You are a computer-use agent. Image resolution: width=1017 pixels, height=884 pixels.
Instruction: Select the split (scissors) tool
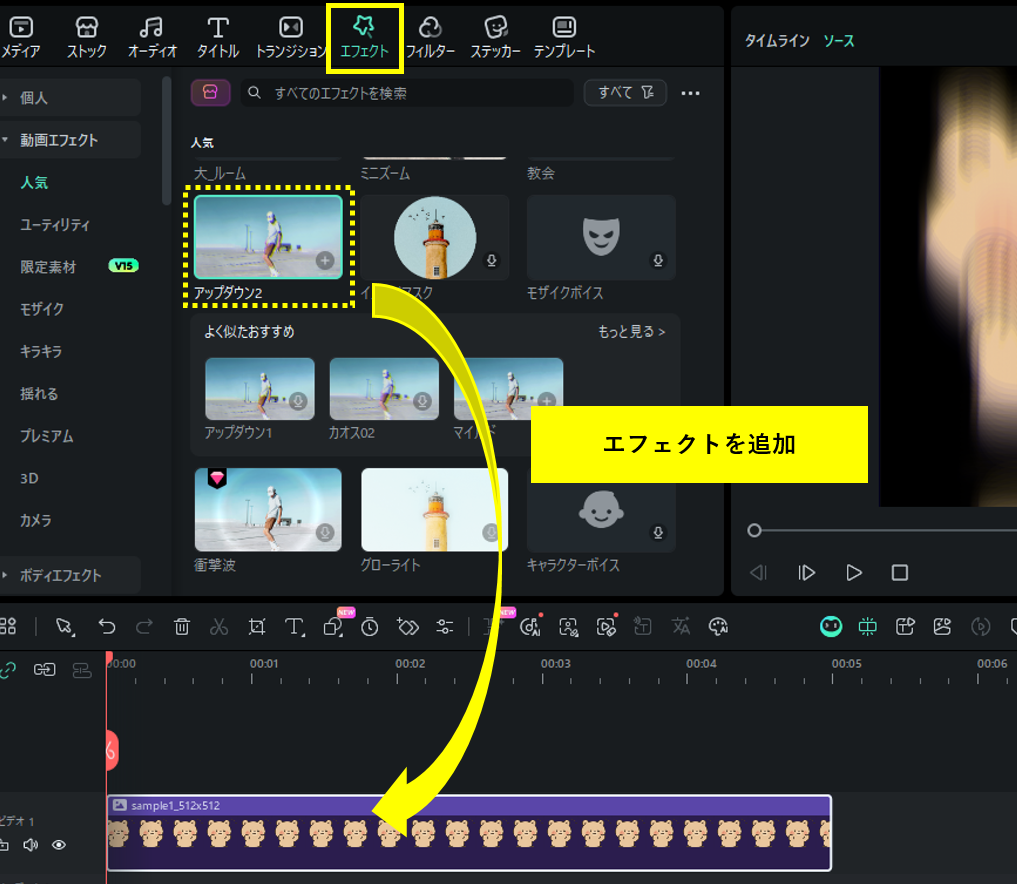(218, 627)
